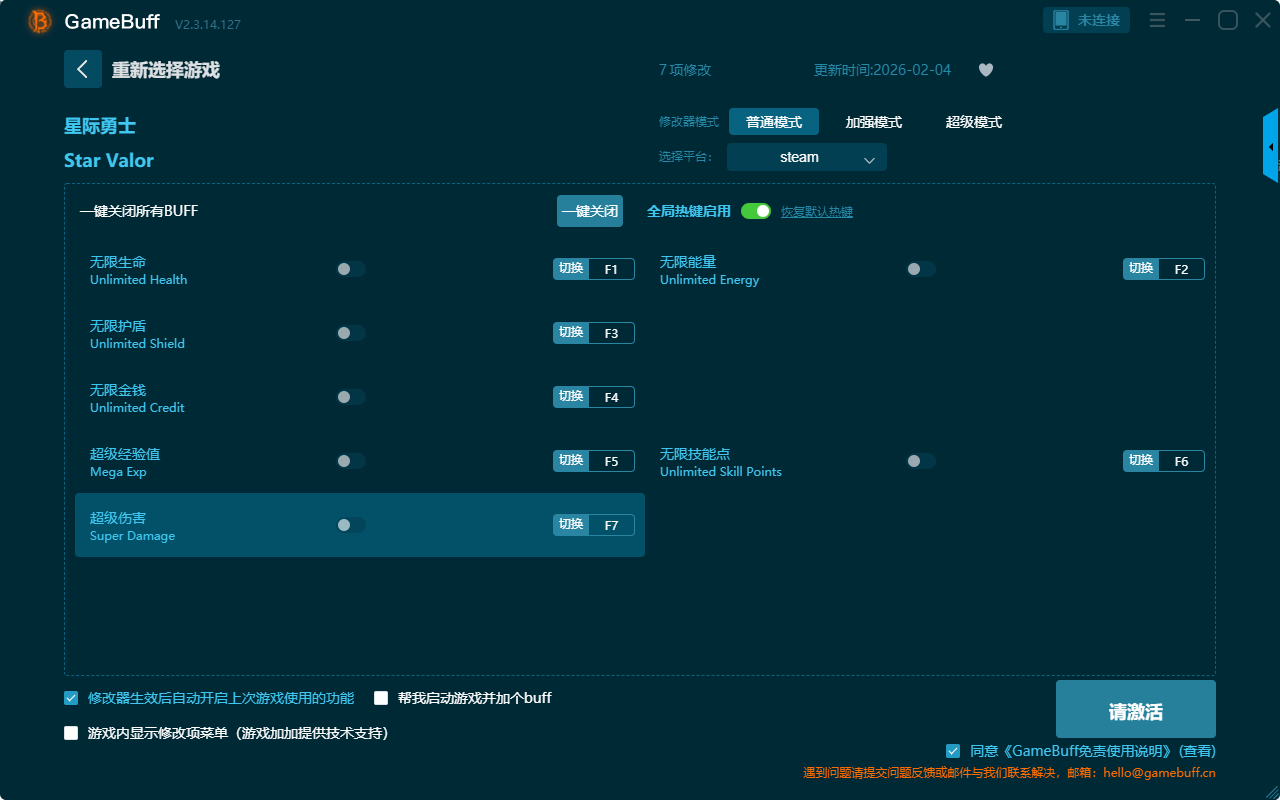Image resolution: width=1280 pixels, height=800 pixels.
Task: Toggle Unlimited Health switch
Action: click(x=351, y=269)
